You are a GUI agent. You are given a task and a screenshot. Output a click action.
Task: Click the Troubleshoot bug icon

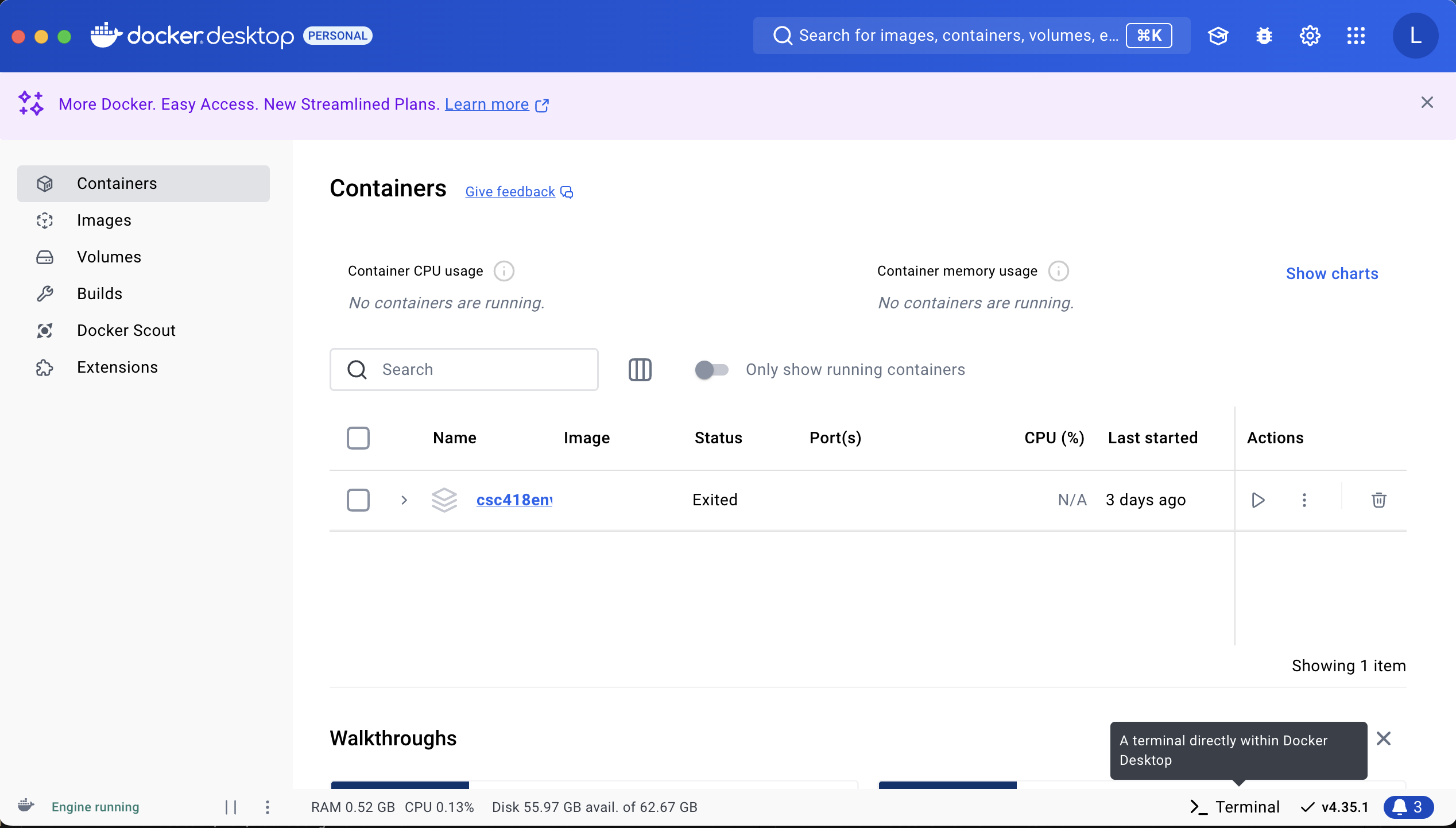1264,36
